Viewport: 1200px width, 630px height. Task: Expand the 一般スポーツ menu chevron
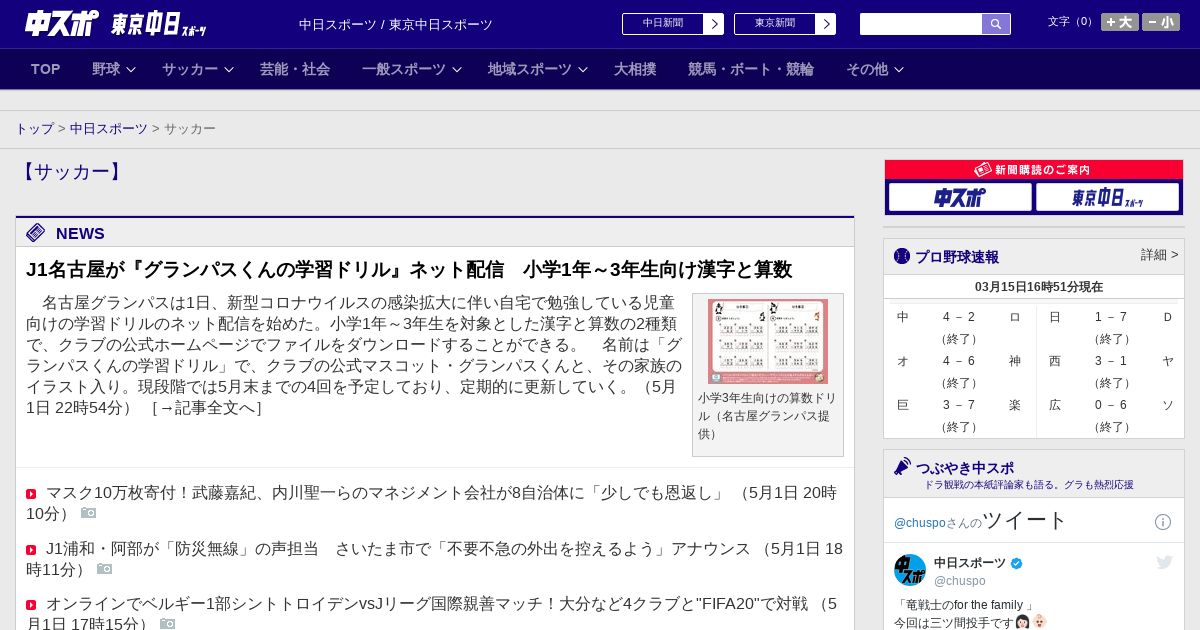click(x=457, y=70)
